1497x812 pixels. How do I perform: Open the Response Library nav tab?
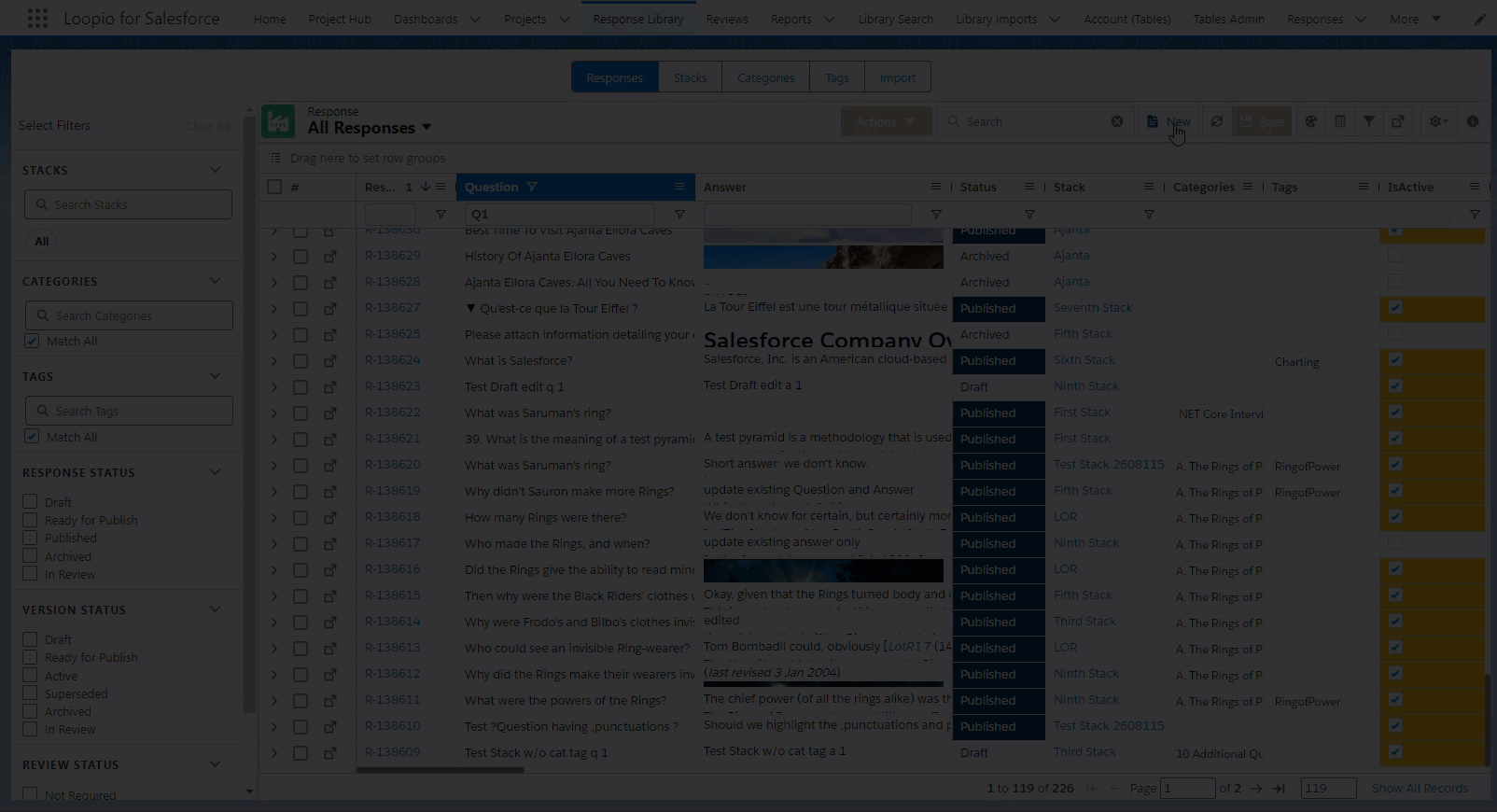[x=638, y=19]
